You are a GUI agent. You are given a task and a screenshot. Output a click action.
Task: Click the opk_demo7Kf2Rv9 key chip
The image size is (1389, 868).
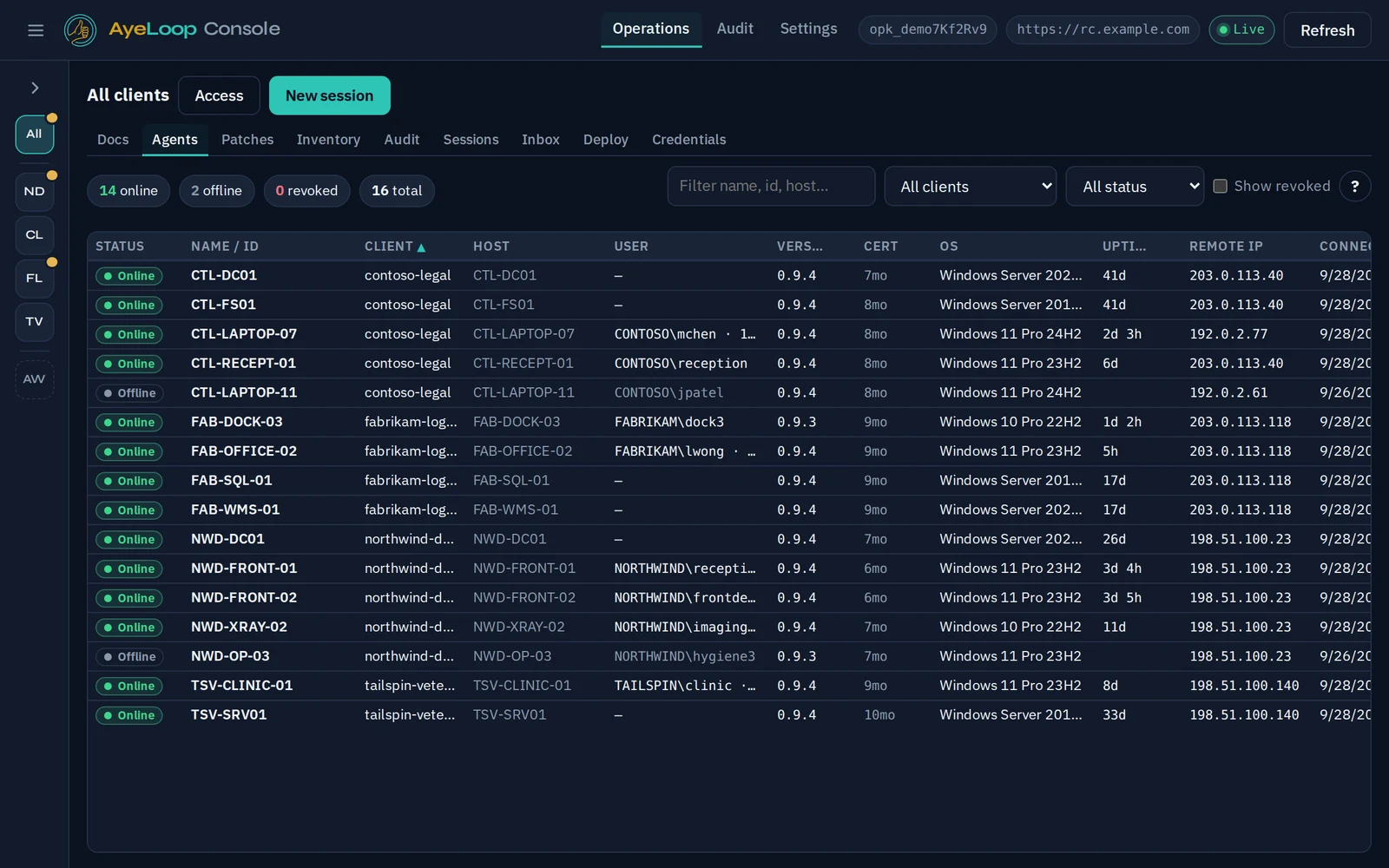pyautogui.click(x=927, y=30)
